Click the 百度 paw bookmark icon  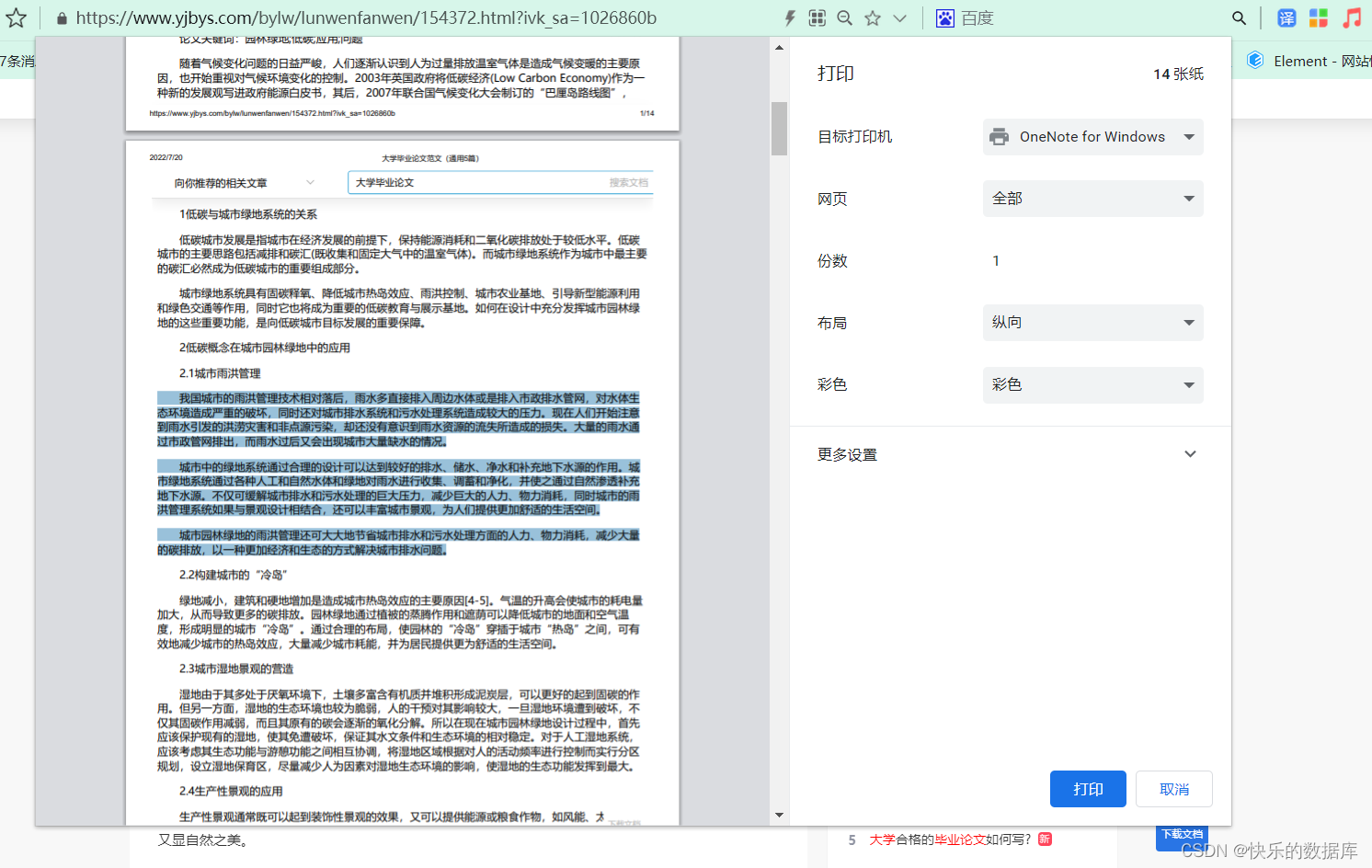945,17
